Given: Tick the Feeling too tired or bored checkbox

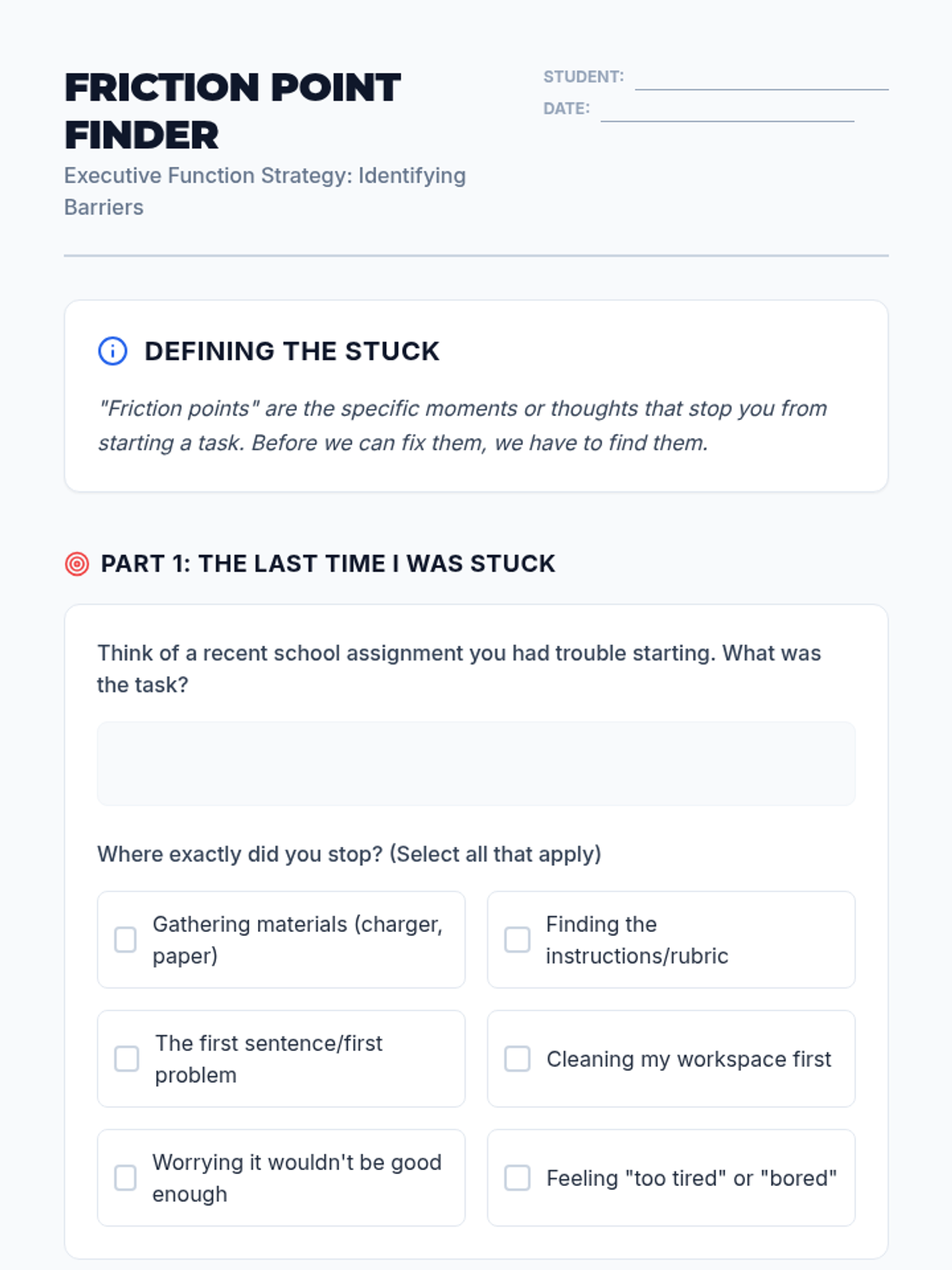Looking at the screenshot, I should [x=517, y=1178].
